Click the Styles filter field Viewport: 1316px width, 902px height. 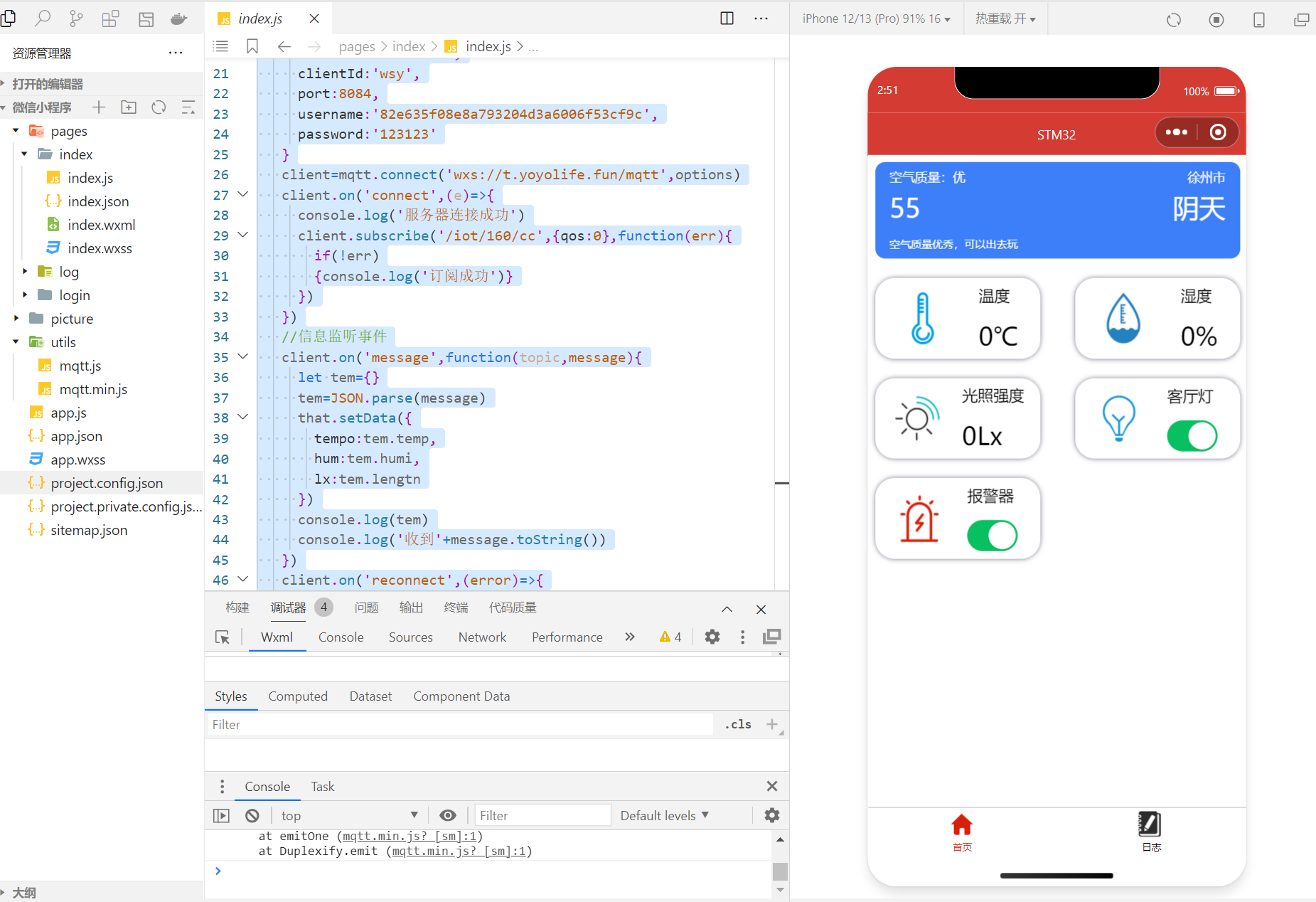point(461,724)
